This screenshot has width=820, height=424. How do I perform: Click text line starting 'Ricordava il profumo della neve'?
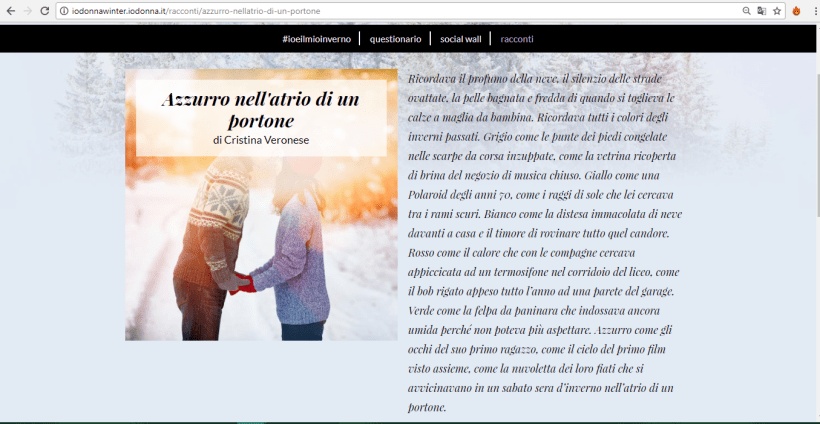pos(535,79)
